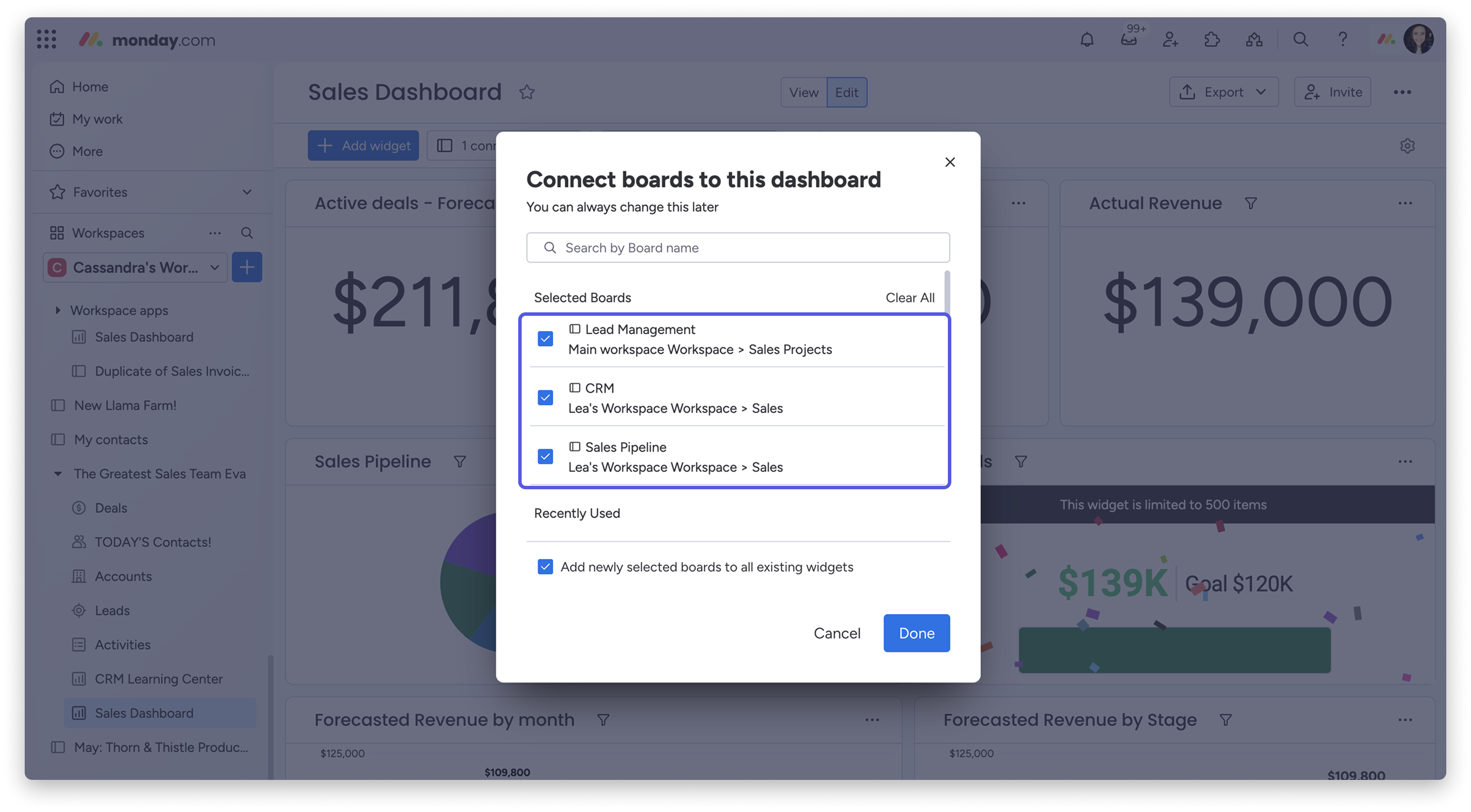The width and height of the screenshot is (1471, 812).
Task: Filter the Forecasted Revenue by month widget
Action: [603, 720]
